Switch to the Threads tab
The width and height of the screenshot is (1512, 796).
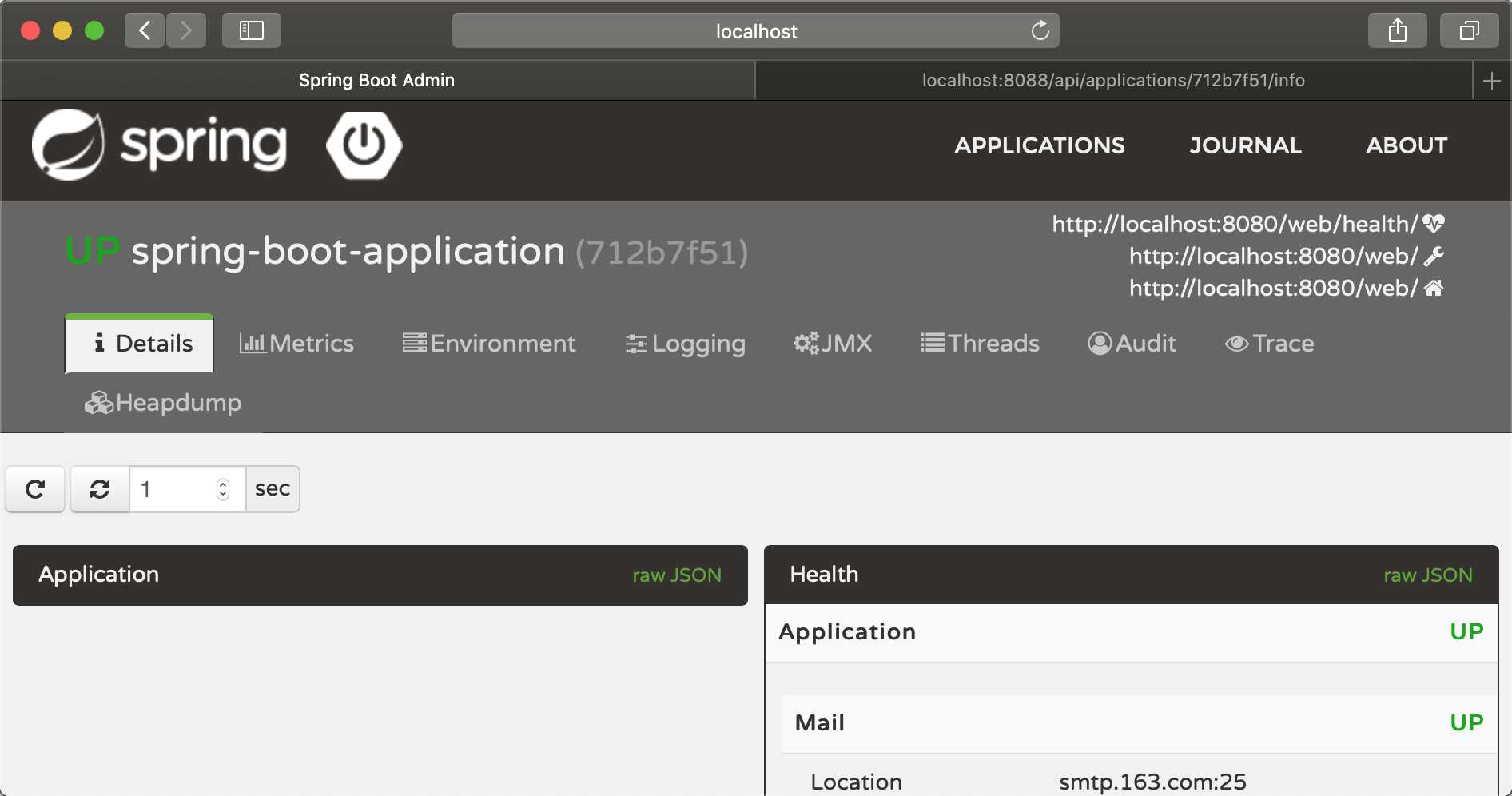click(x=979, y=344)
